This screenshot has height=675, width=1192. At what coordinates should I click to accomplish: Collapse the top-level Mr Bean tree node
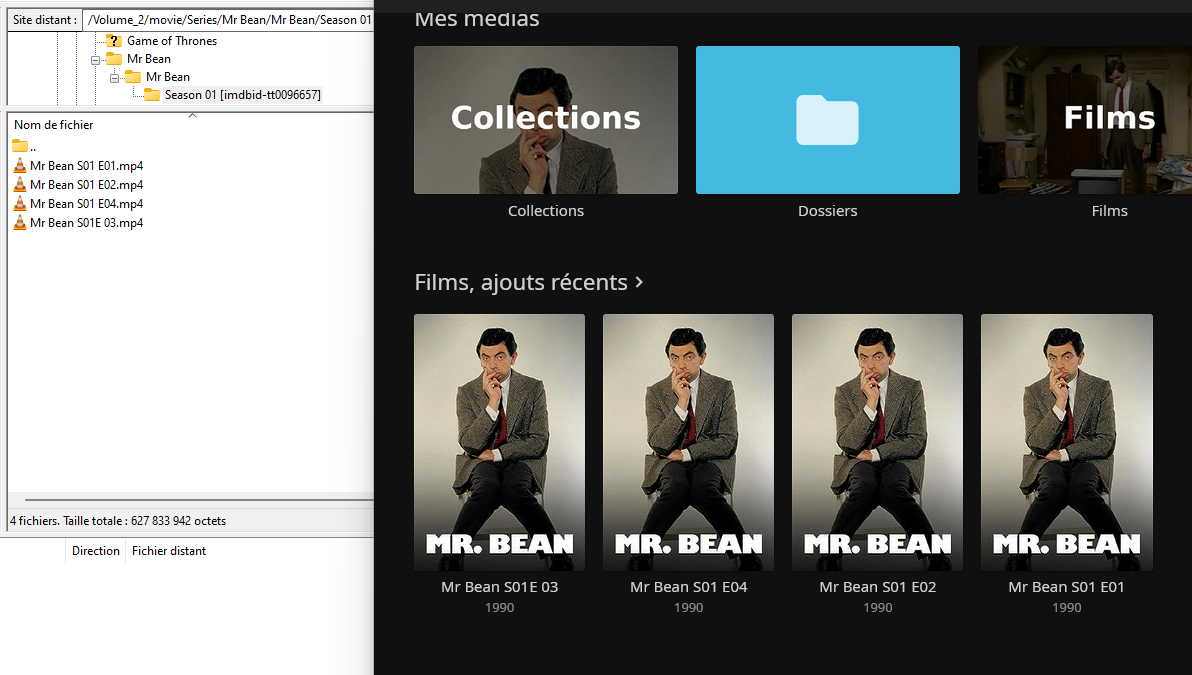pos(96,59)
